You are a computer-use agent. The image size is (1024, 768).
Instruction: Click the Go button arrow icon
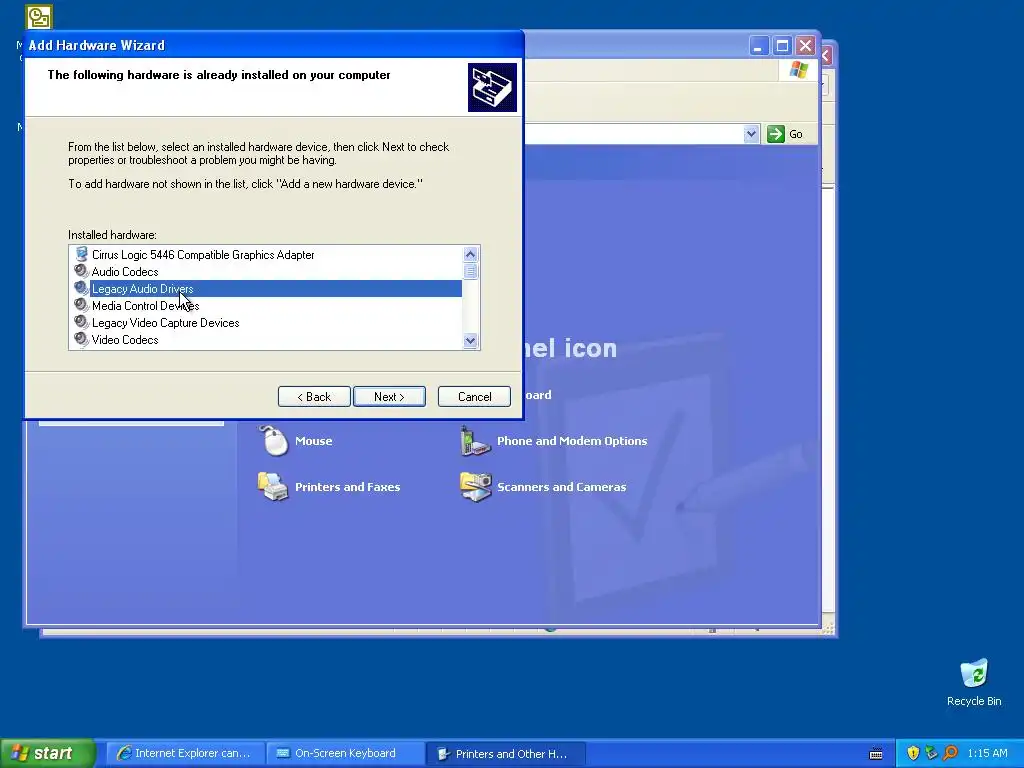pos(775,134)
